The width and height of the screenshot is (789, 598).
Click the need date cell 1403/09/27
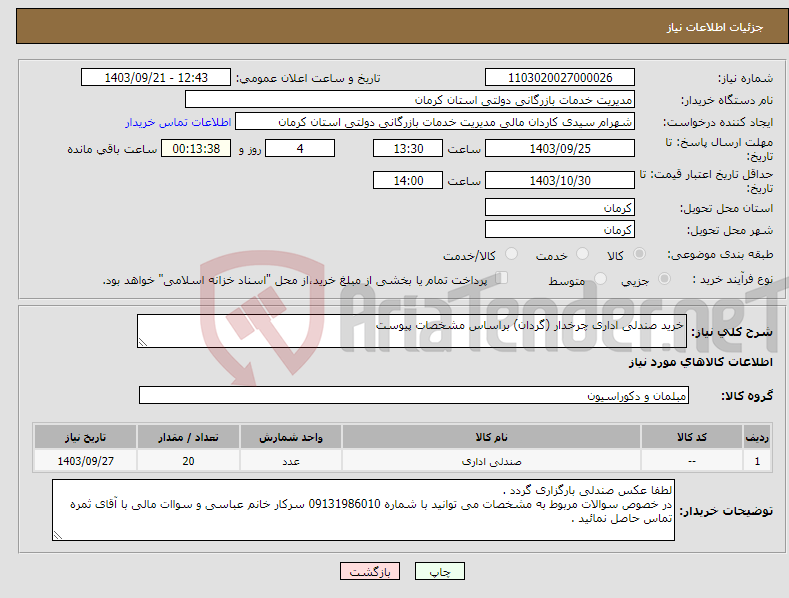86,461
